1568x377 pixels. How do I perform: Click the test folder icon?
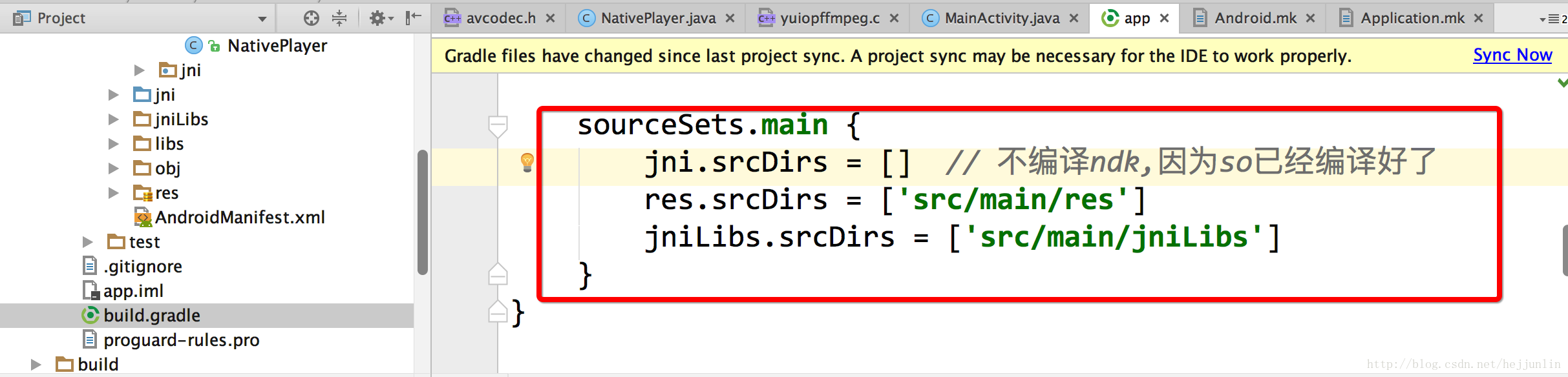coord(116,241)
